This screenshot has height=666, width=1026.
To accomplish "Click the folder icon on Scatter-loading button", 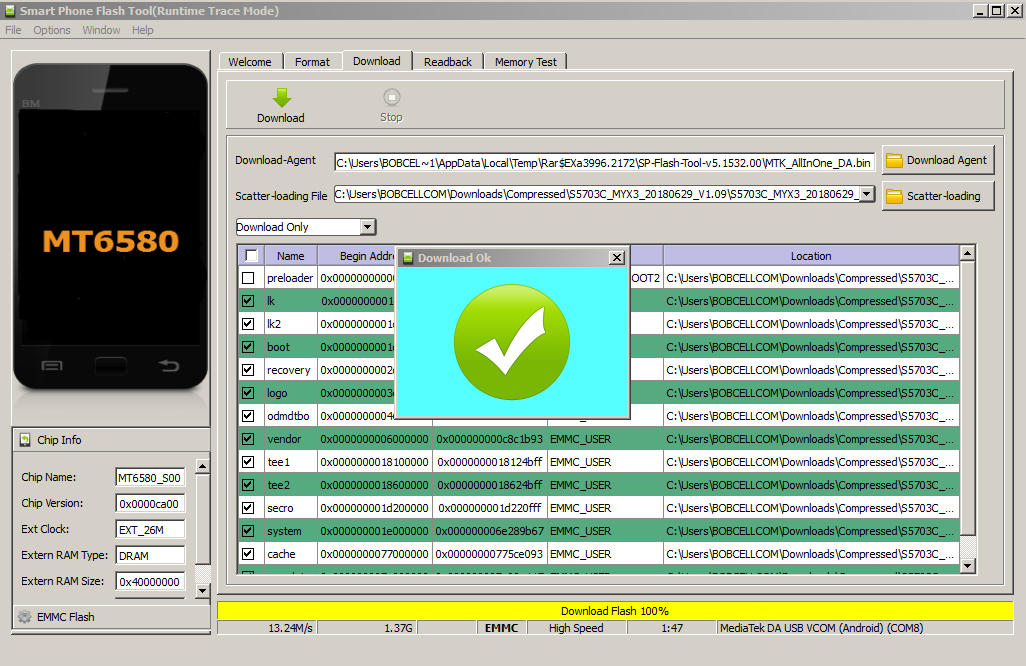I will tap(894, 196).
